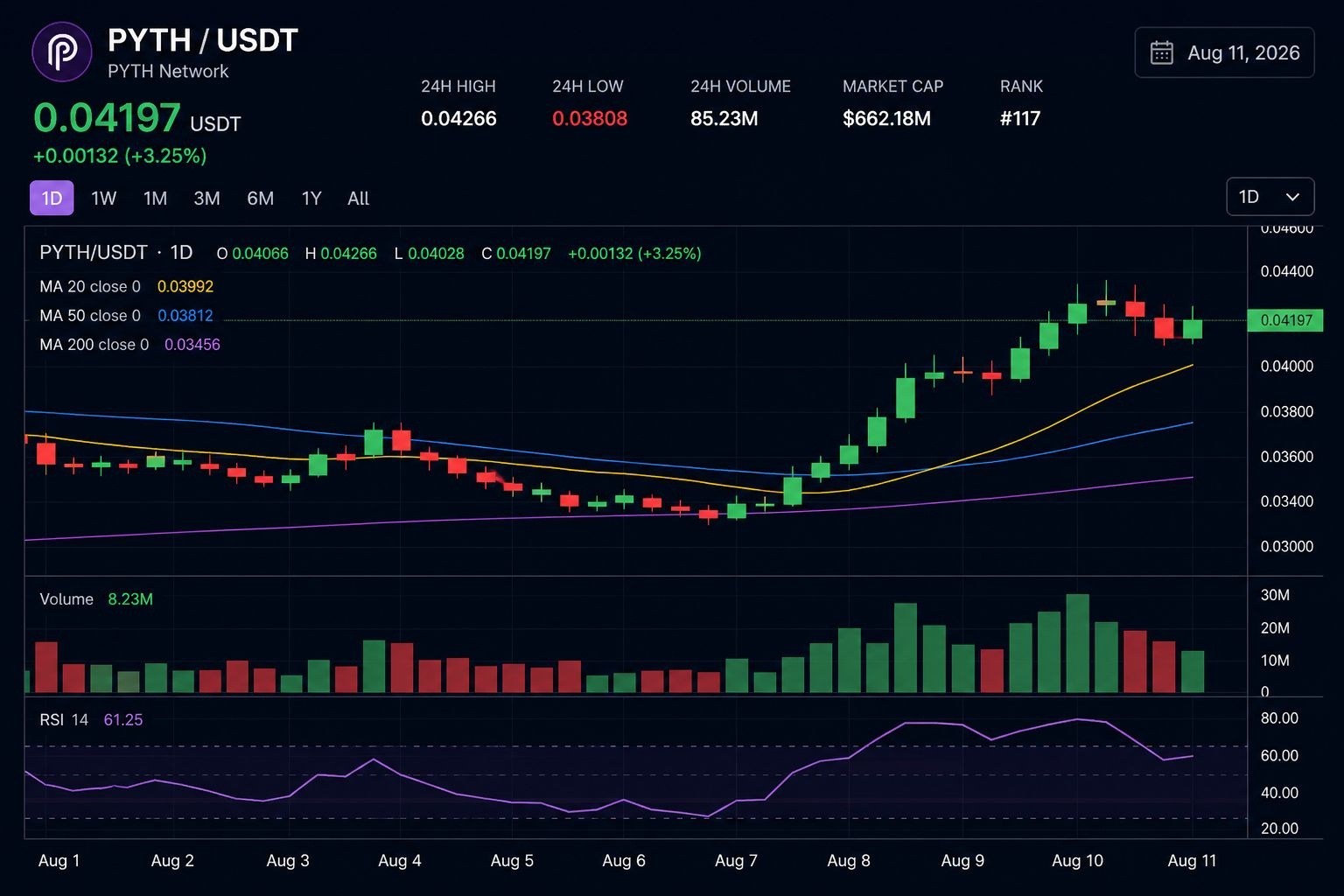Switch to the 1M timeframe tab
Viewport: 1344px width, 896px height.
(155, 198)
